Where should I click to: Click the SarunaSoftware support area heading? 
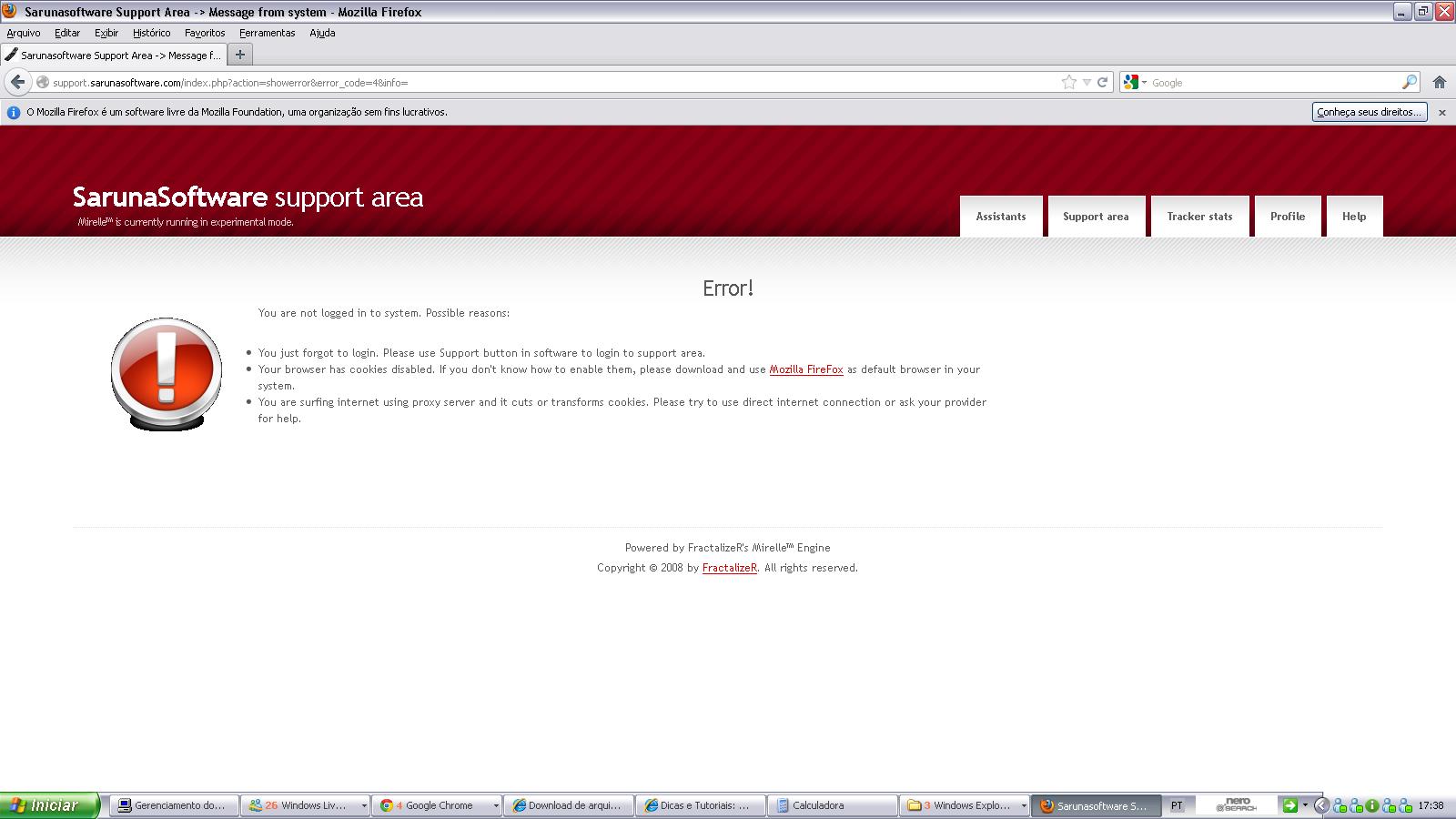click(248, 197)
